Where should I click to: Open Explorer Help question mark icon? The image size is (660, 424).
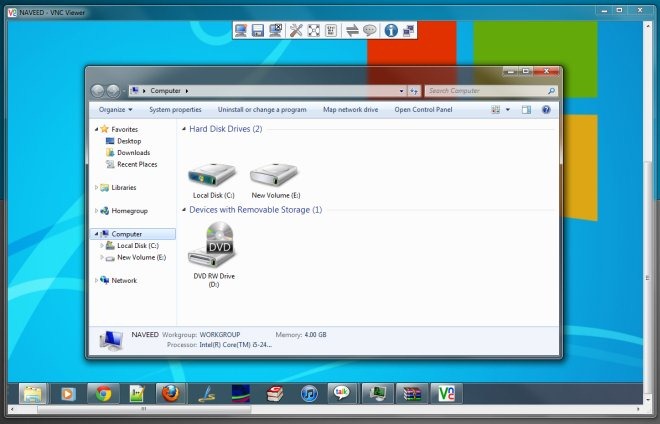(x=546, y=110)
